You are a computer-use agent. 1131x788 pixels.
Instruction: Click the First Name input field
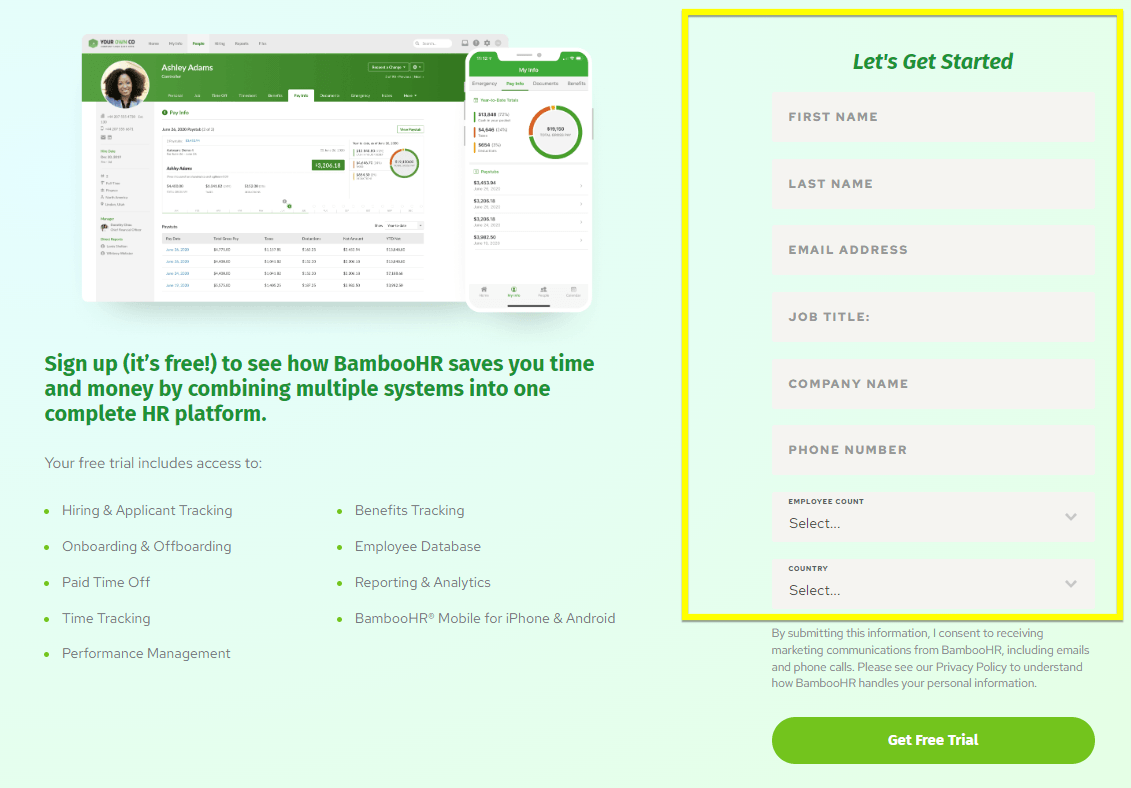[x=933, y=117]
